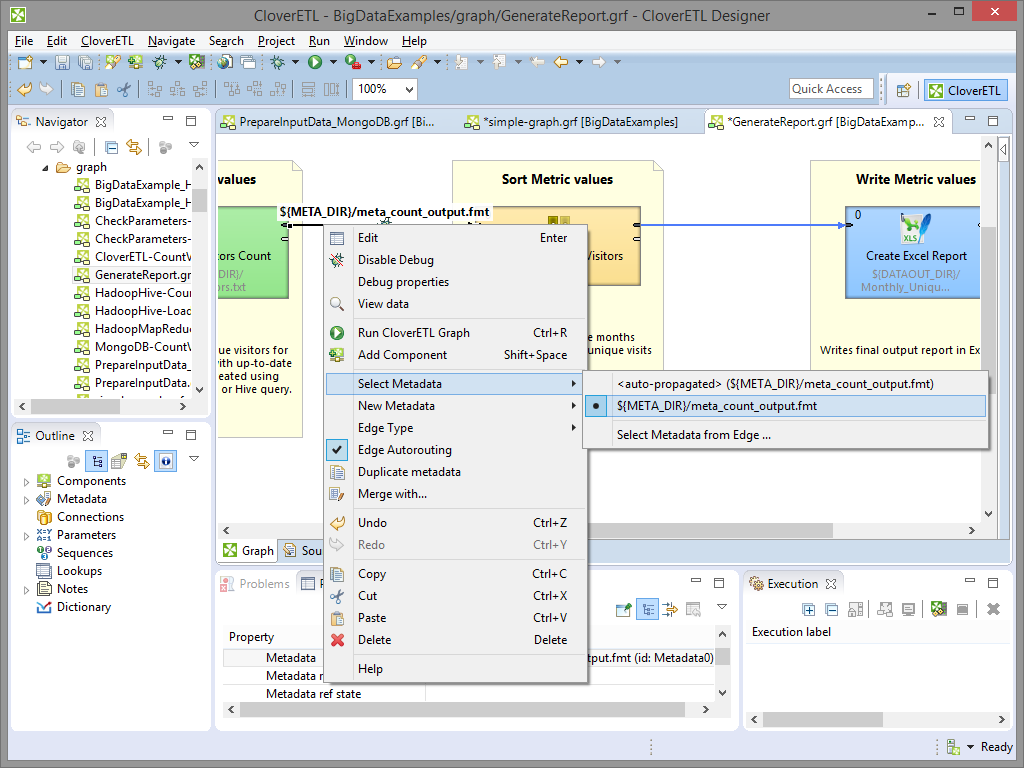Click the green Run graph toolbar icon
1024x768 pixels.
[x=315, y=63]
